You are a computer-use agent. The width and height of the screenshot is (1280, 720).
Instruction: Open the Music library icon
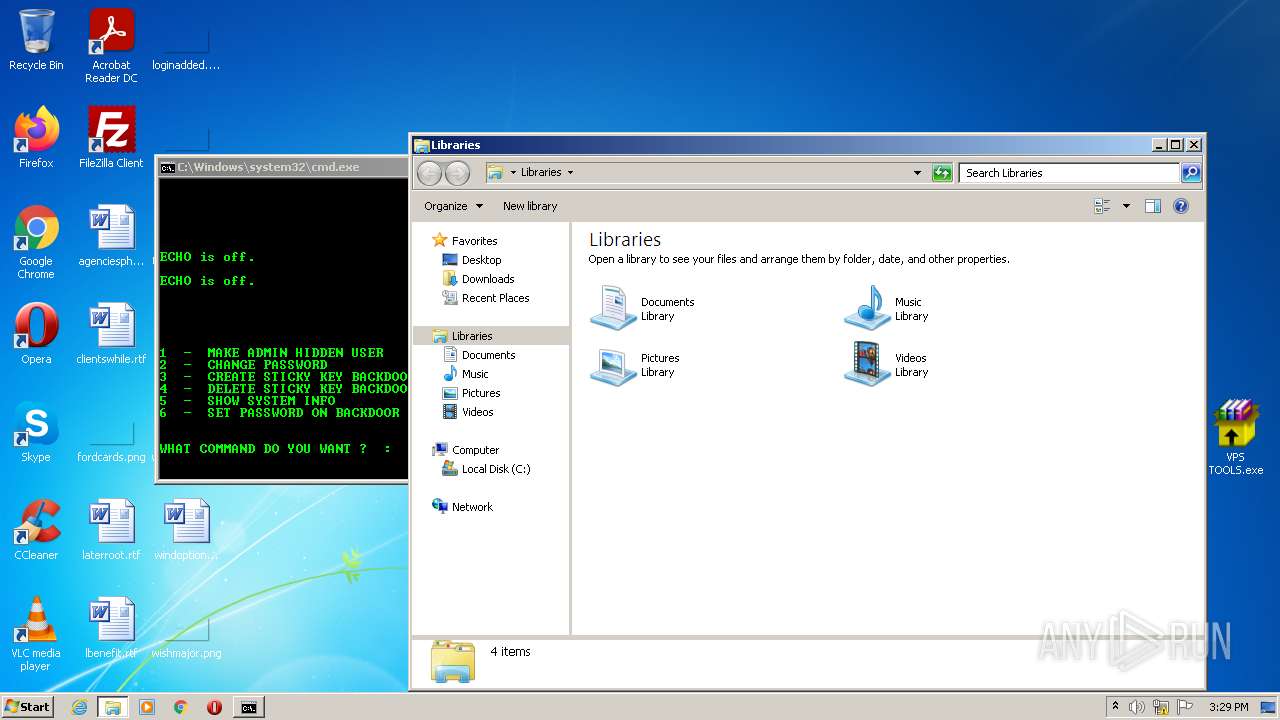(887, 308)
